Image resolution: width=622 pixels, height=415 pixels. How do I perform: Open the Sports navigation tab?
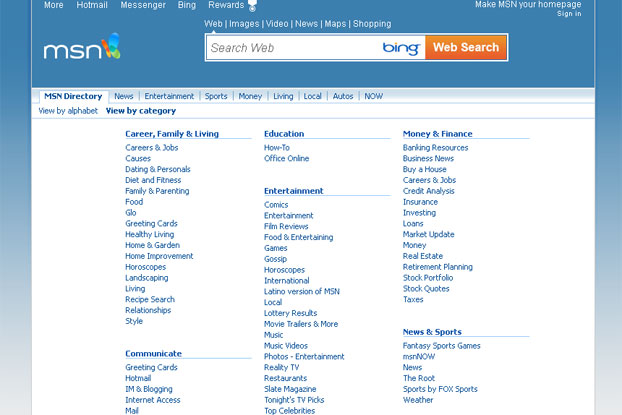point(216,96)
